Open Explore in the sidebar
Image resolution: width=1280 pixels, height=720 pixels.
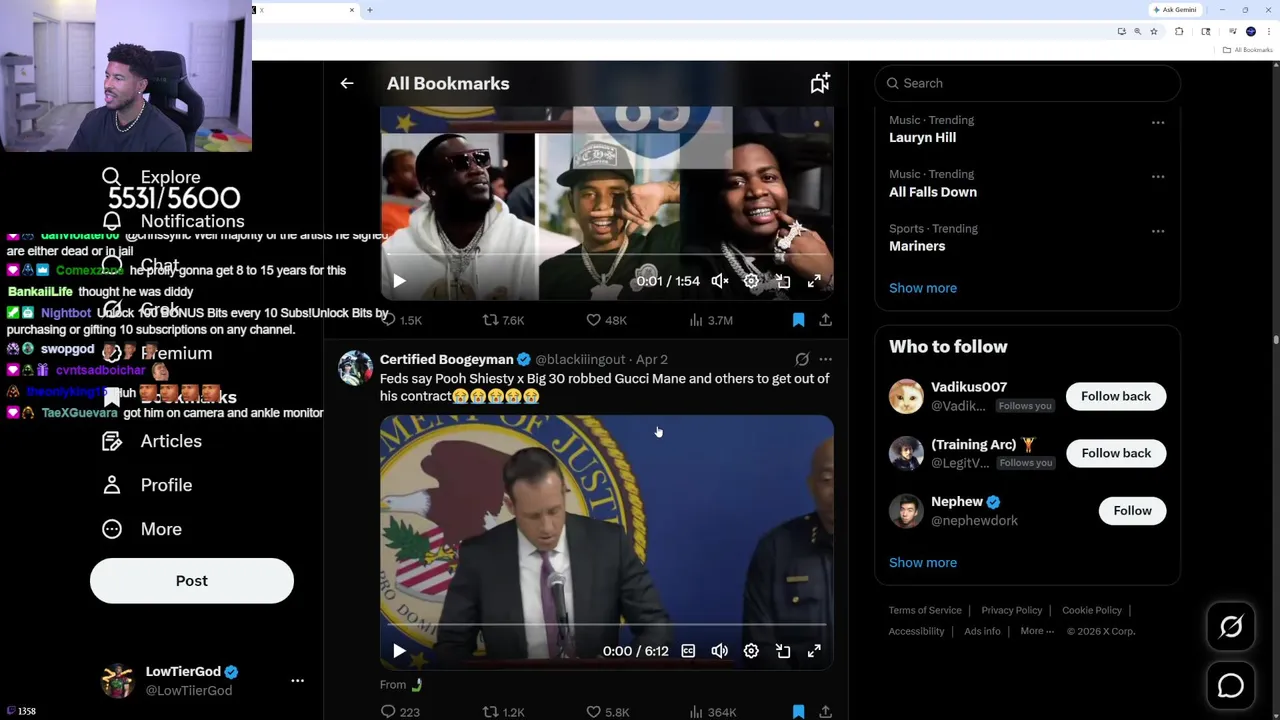pos(151,177)
